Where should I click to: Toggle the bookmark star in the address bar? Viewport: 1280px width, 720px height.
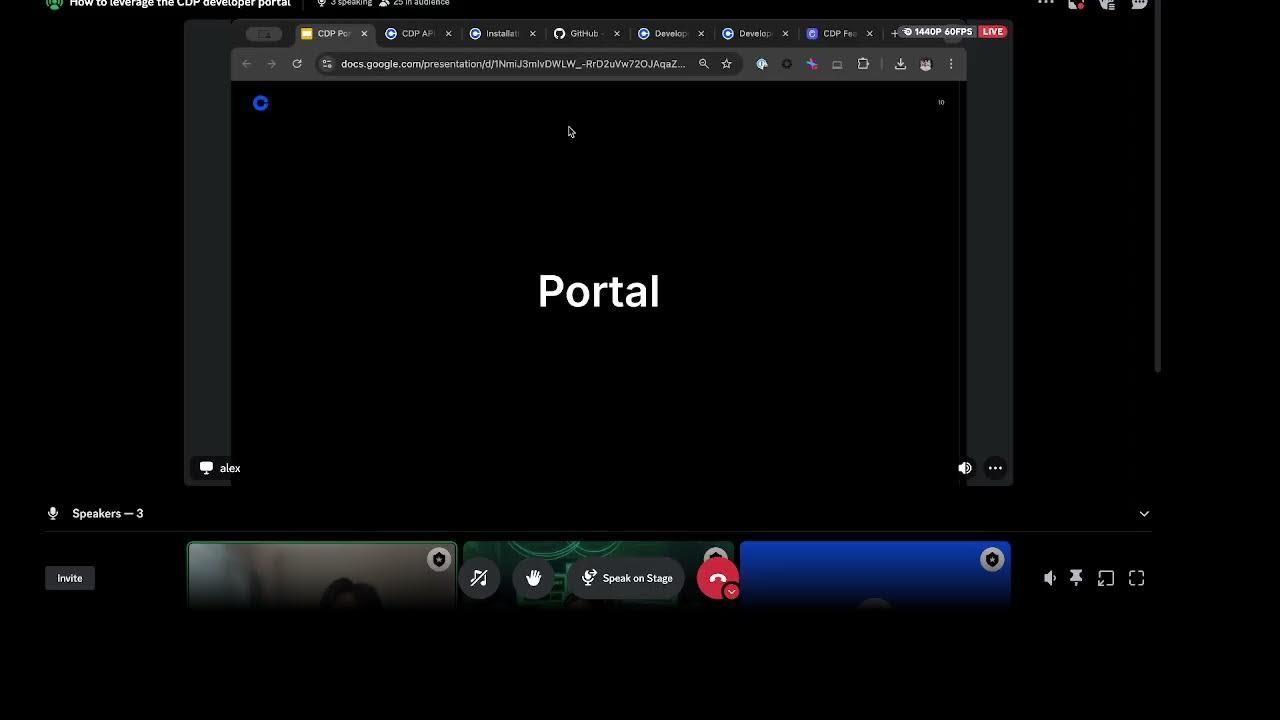click(x=726, y=63)
